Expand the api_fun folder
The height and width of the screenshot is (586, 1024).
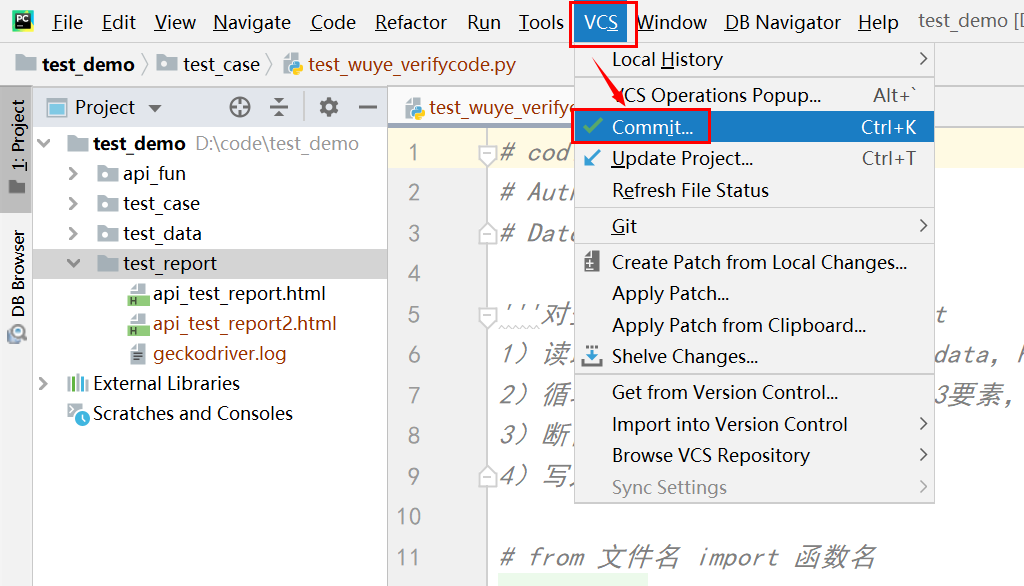[x=73, y=174]
